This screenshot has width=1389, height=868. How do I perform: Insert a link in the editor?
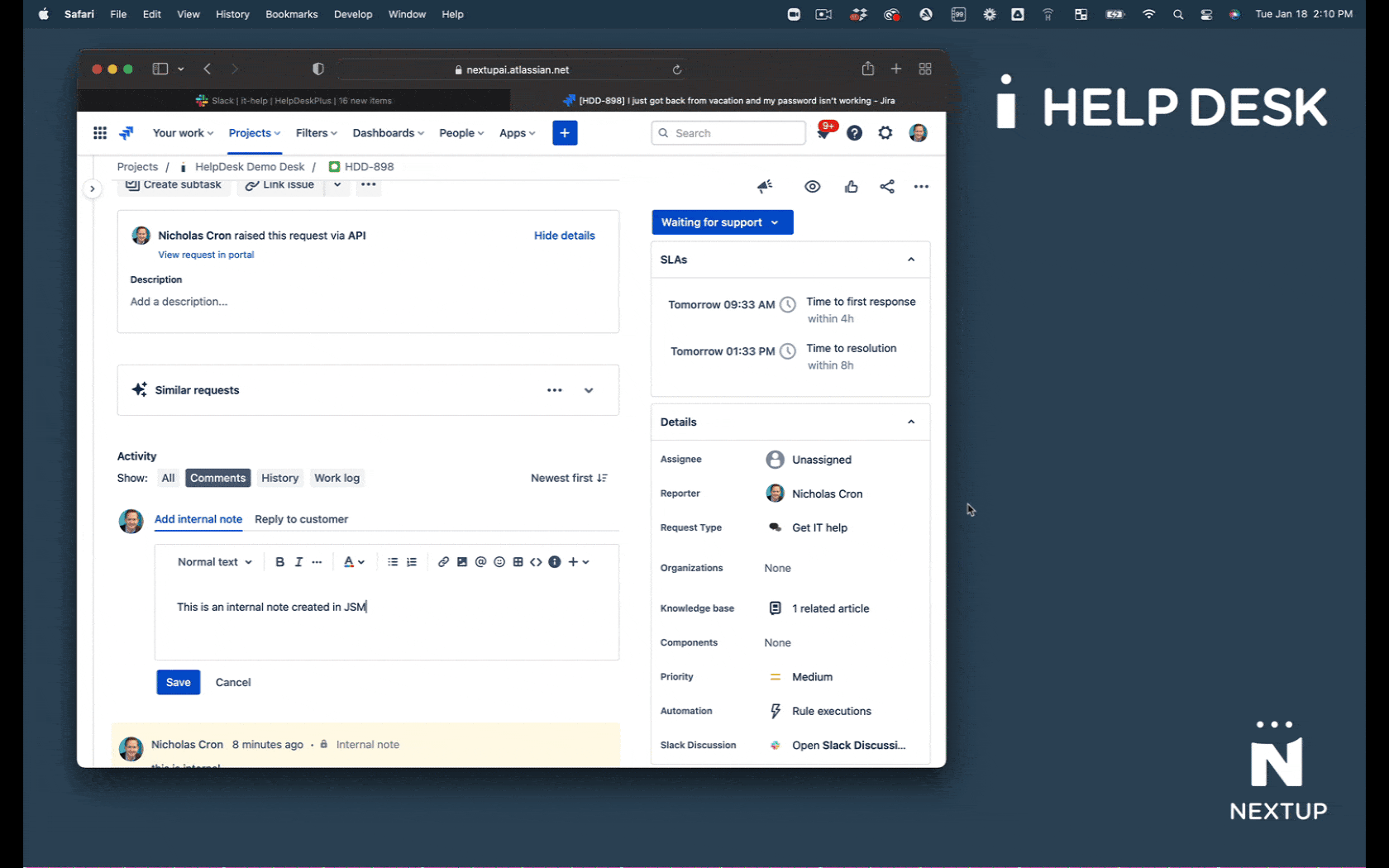[x=443, y=562]
